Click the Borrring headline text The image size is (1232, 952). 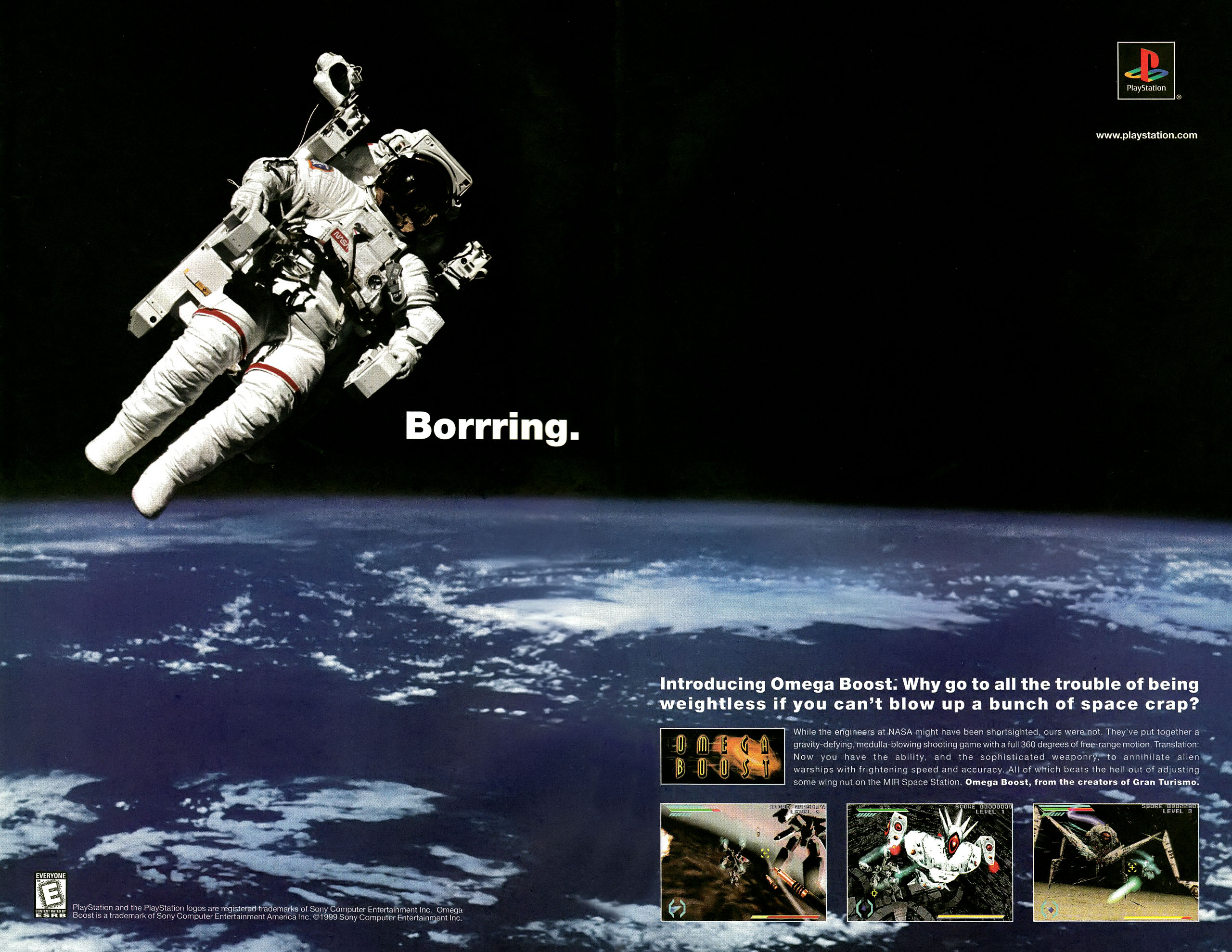tap(492, 427)
